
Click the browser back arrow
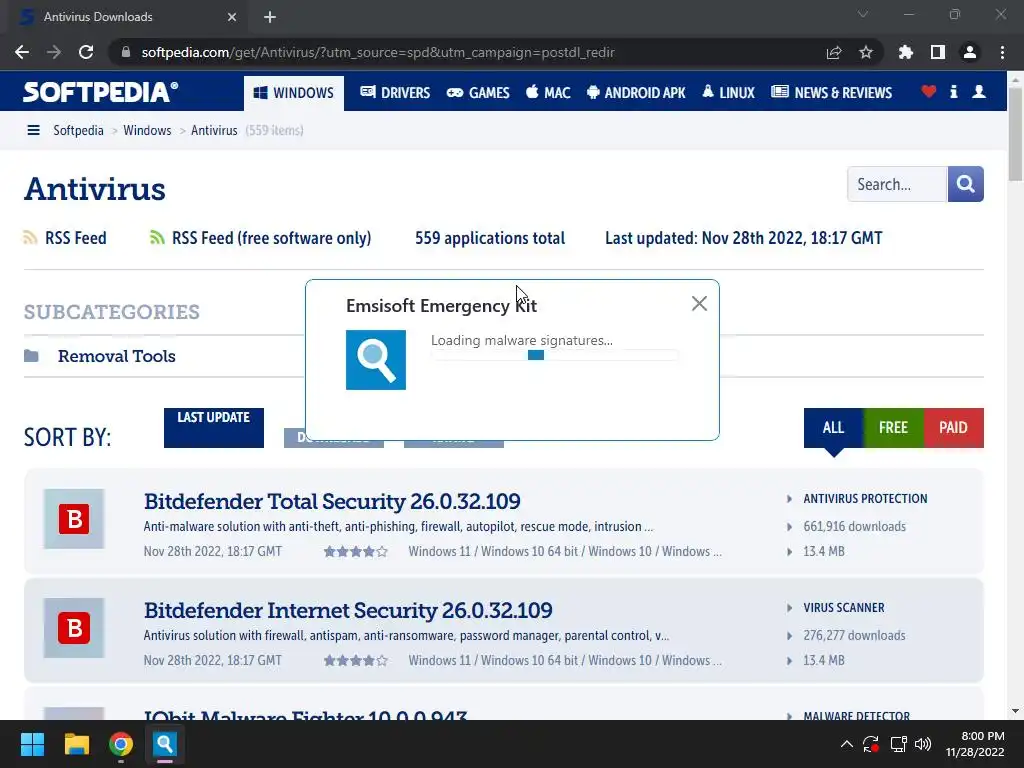click(22, 52)
